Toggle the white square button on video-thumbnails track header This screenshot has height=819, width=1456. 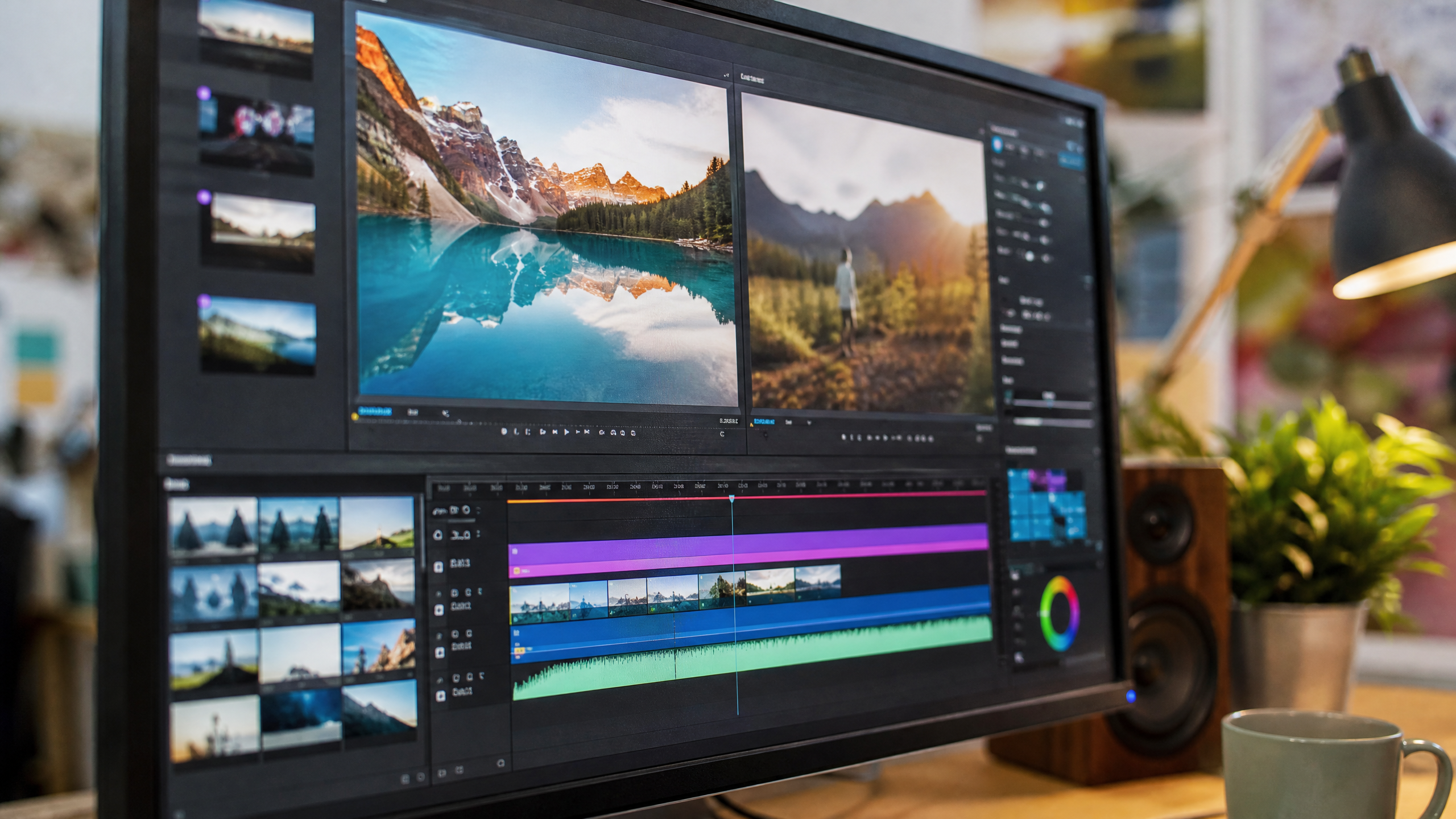439,610
